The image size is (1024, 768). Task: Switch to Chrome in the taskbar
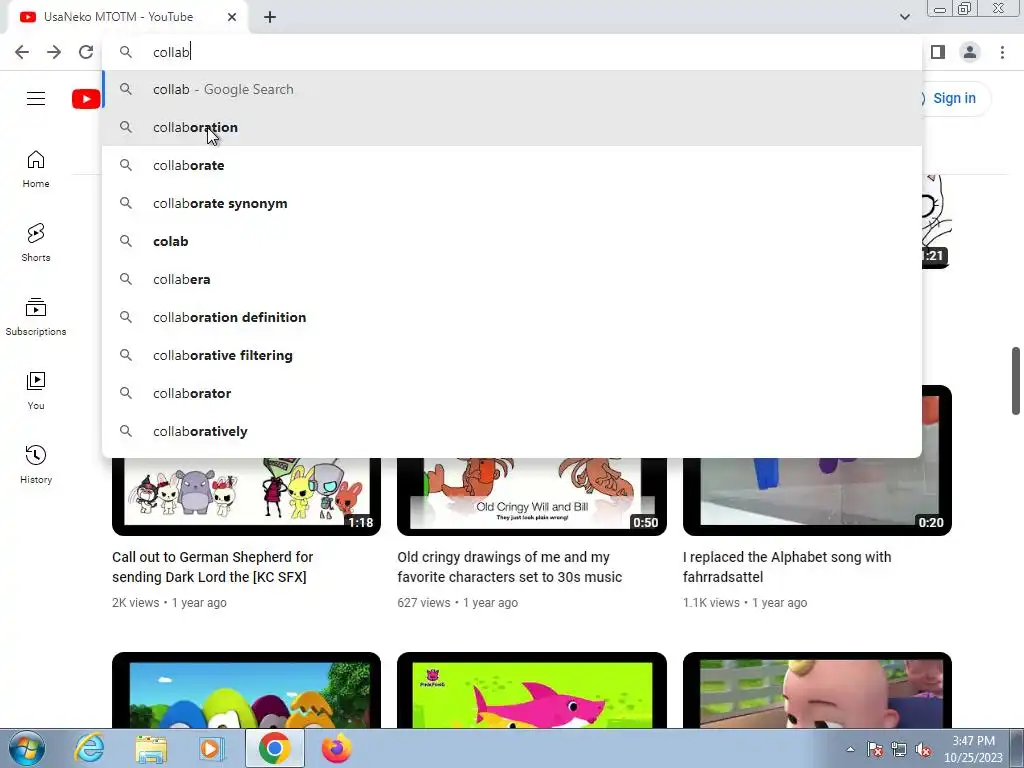point(274,748)
